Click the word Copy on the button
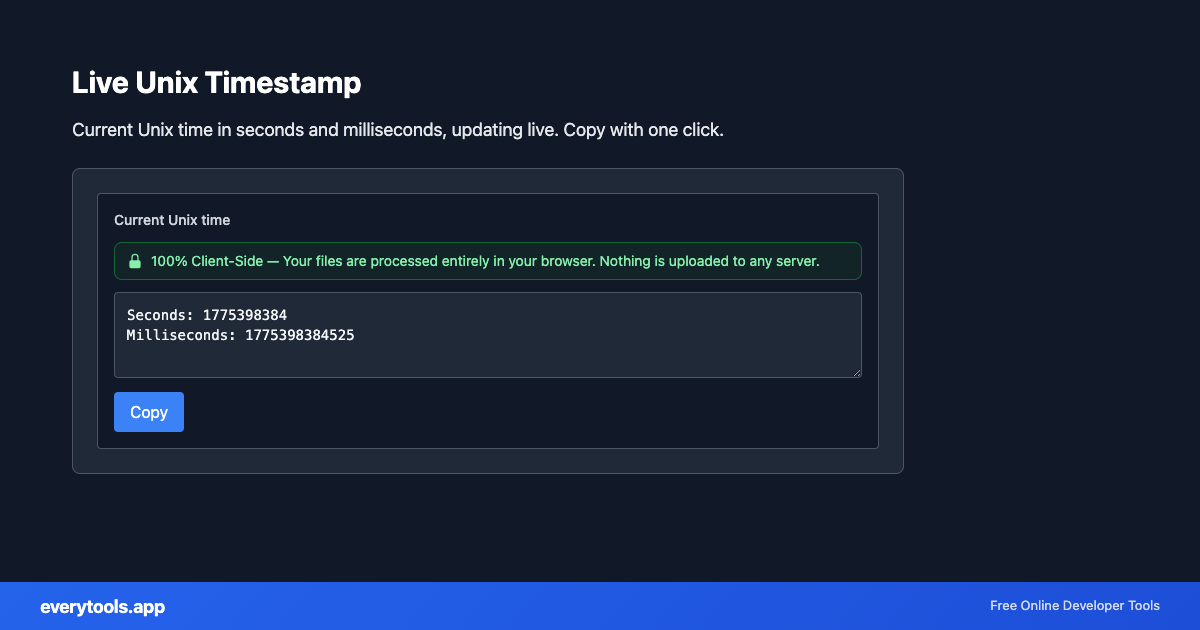 point(148,412)
